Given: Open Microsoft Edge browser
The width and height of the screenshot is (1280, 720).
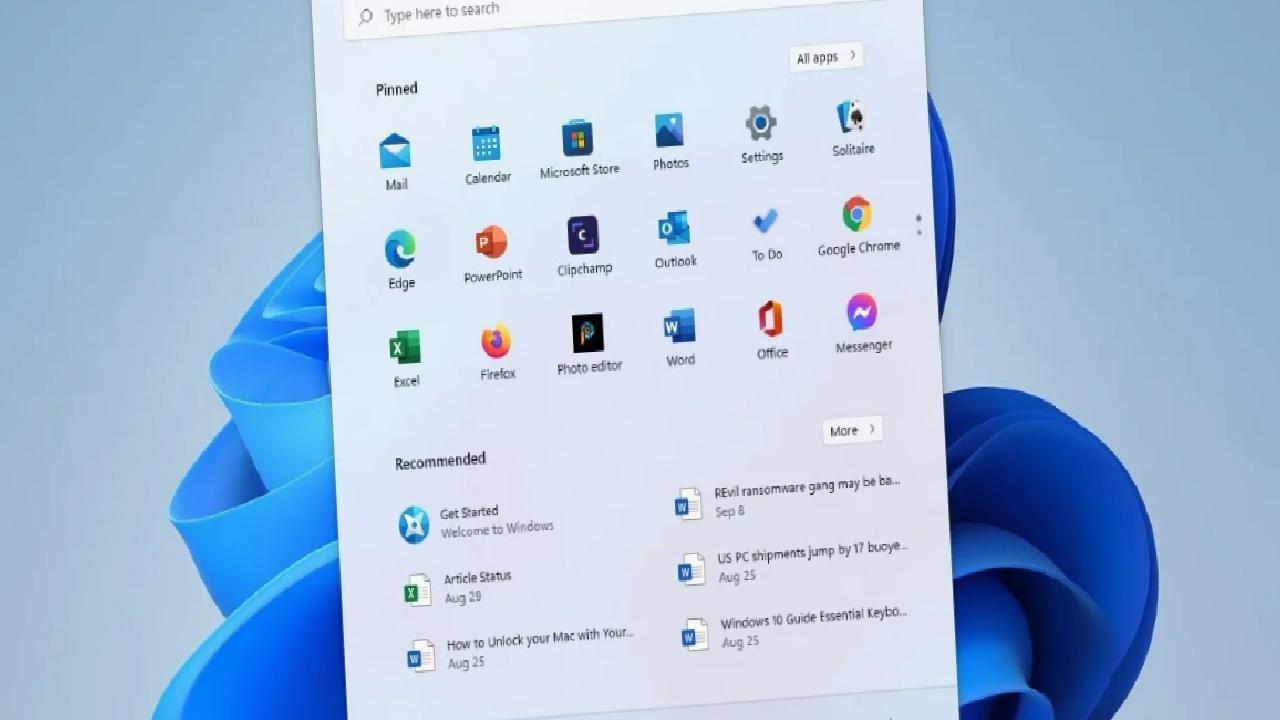Looking at the screenshot, I should 400,260.
